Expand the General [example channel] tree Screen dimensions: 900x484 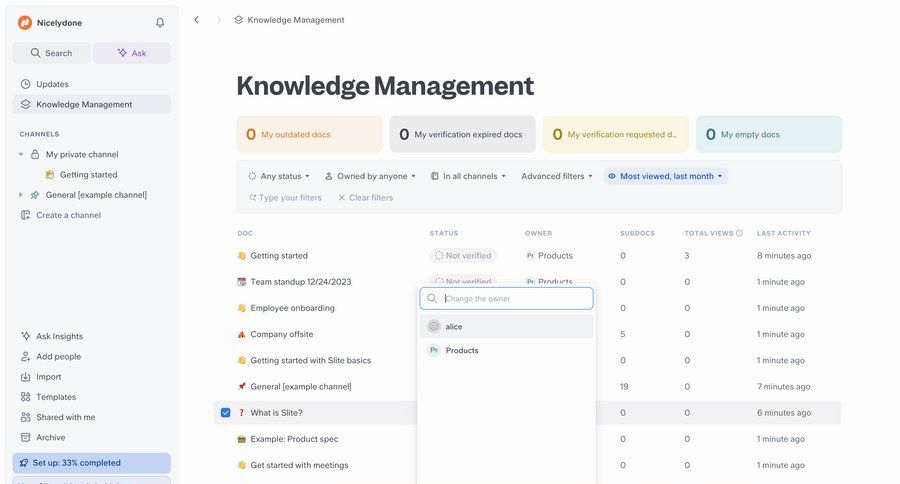click(21, 195)
